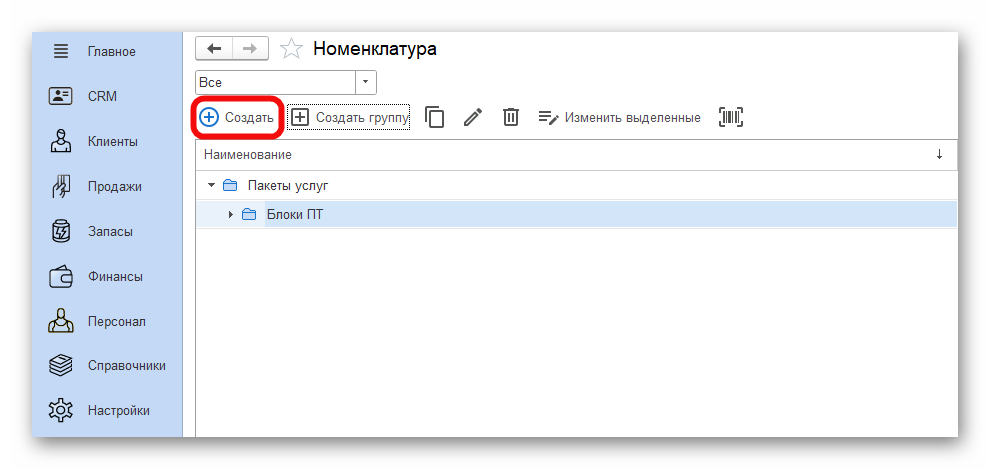Click inside the Все filter field
The height and width of the screenshot is (469, 990).
276,83
